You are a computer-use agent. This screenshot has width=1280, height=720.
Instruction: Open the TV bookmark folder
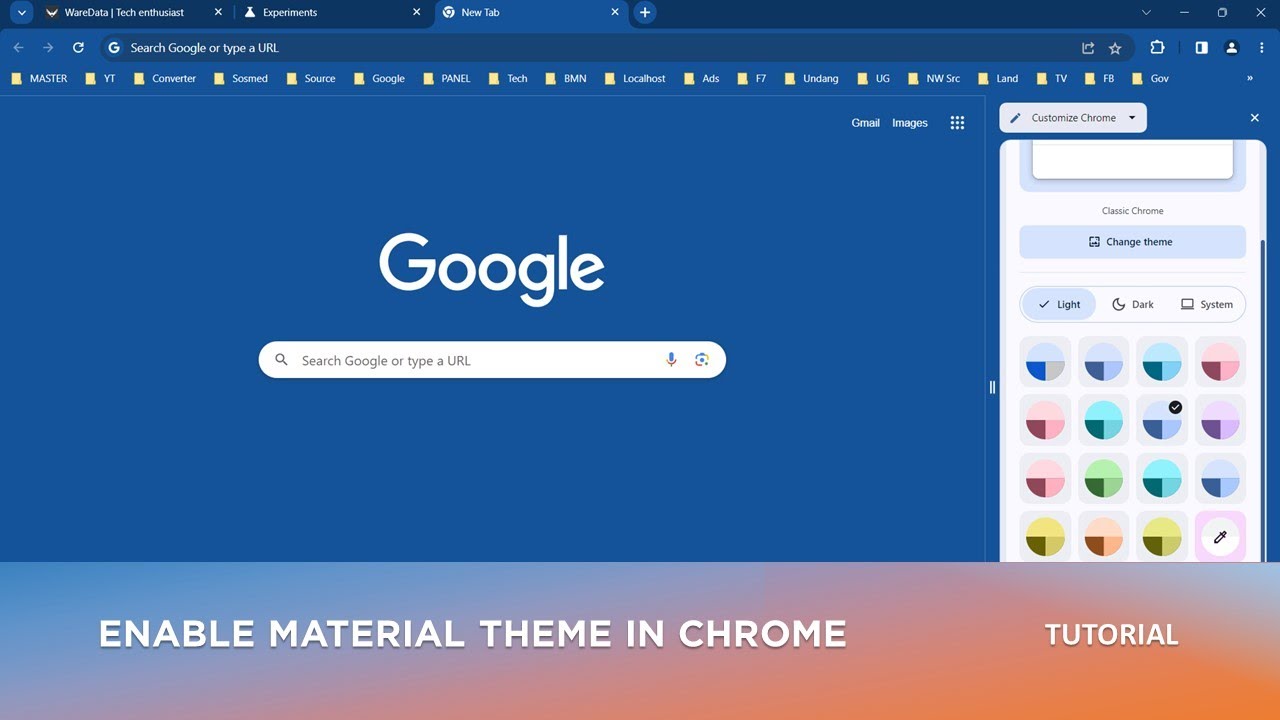[x=1053, y=78]
